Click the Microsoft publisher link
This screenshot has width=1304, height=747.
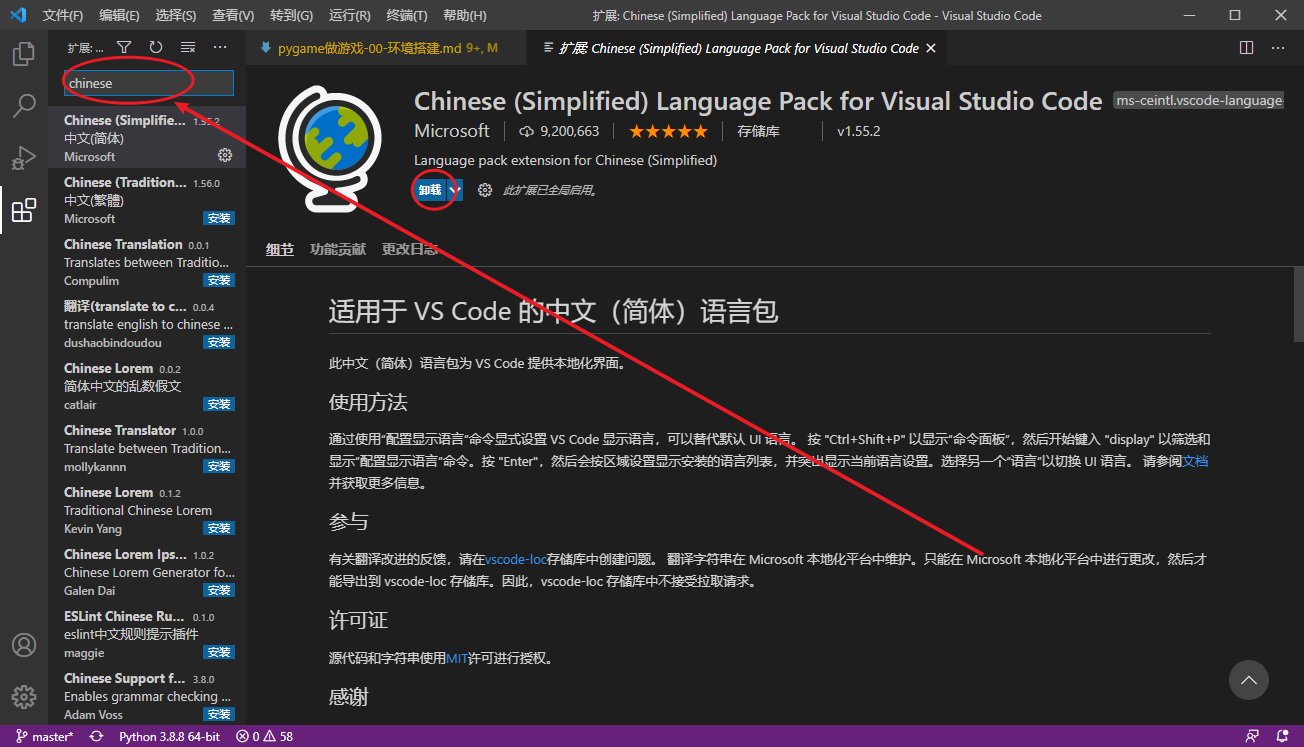pos(452,131)
